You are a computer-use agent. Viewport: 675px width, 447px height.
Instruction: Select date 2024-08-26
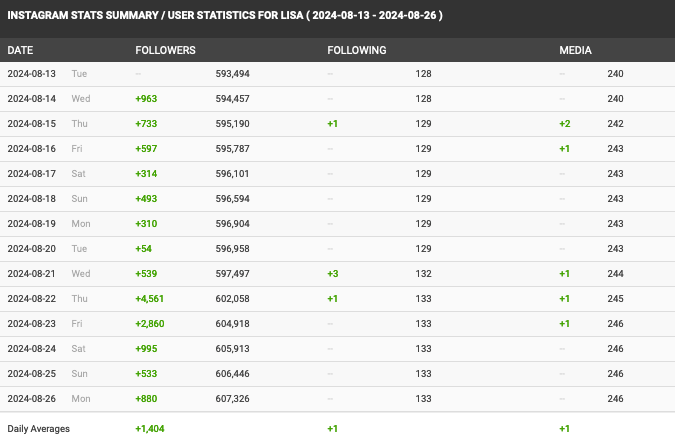point(31,398)
